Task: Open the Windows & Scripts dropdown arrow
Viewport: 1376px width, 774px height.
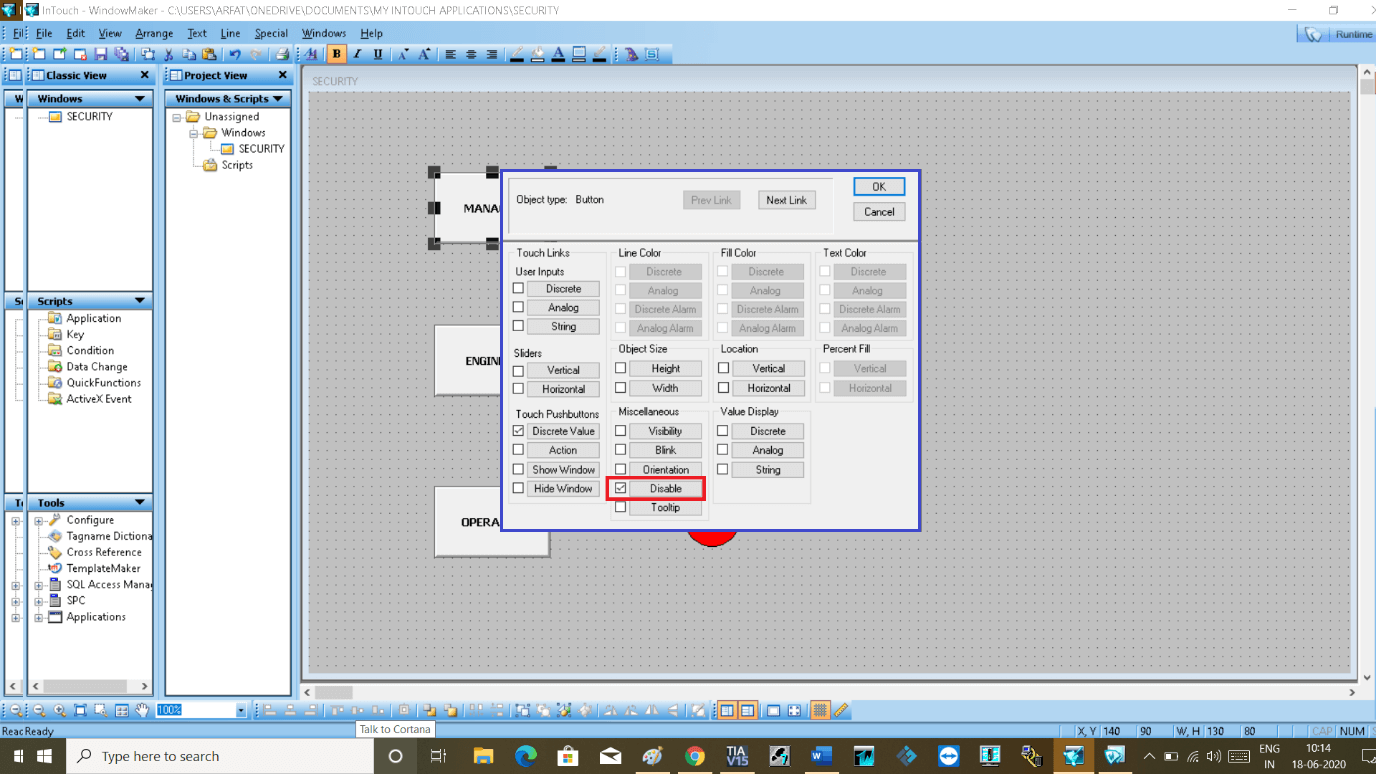Action: tap(278, 99)
